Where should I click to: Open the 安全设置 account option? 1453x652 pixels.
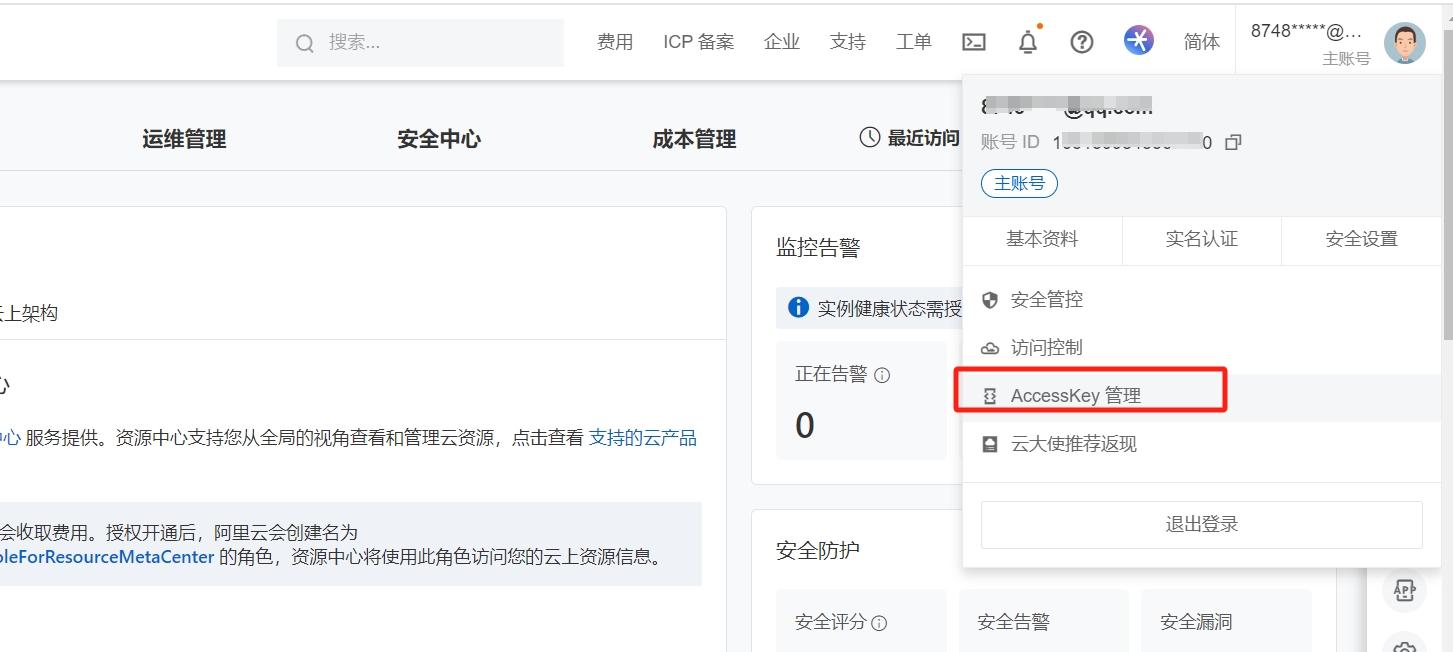coord(1361,239)
